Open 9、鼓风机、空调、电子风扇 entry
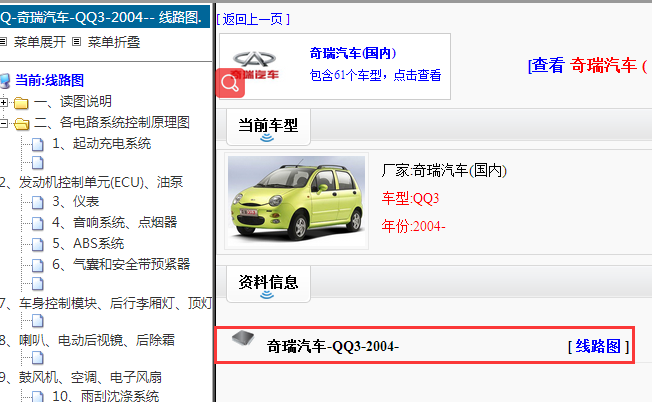 81,377
